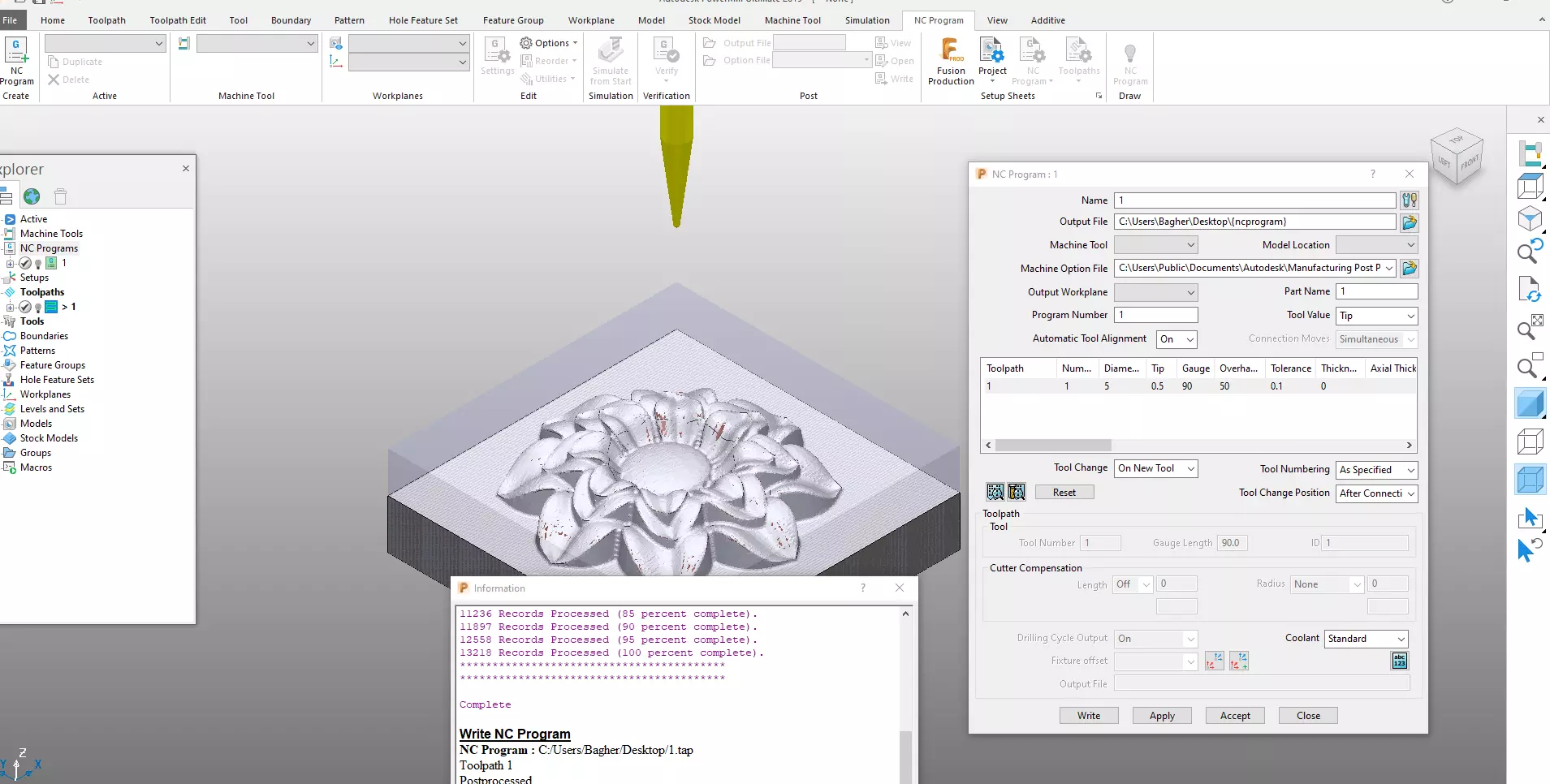Image resolution: width=1550 pixels, height=784 pixels.
Task: Click the fixture offset add axes icon
Action: pos(1239,661)
